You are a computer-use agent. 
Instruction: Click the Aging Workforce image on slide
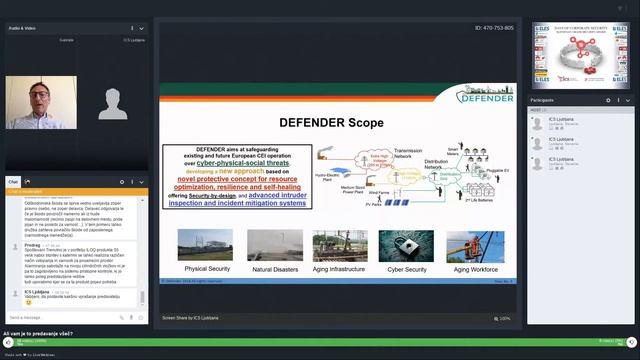point(476,247)
